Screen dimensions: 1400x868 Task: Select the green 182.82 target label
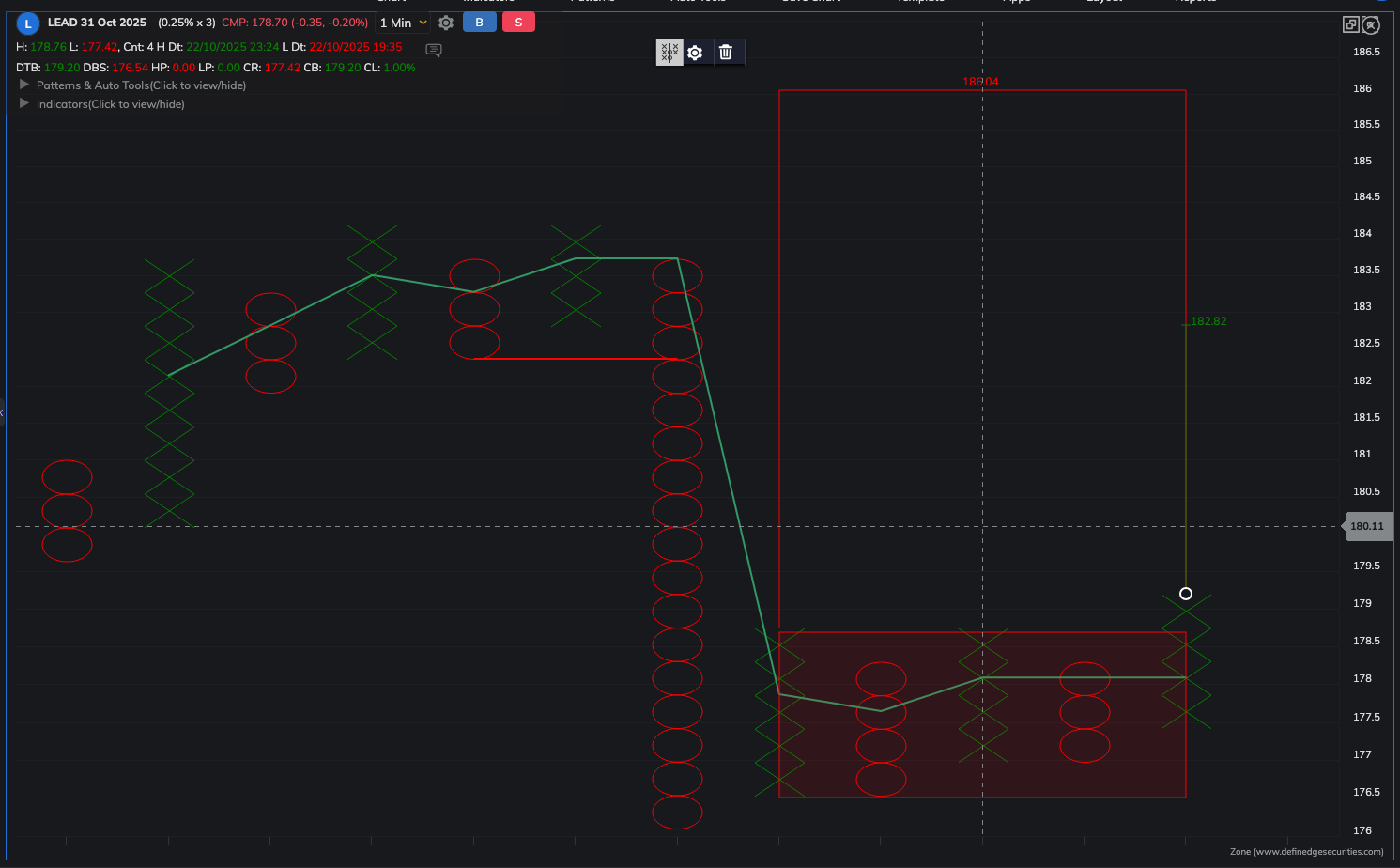coord(1208,321)
